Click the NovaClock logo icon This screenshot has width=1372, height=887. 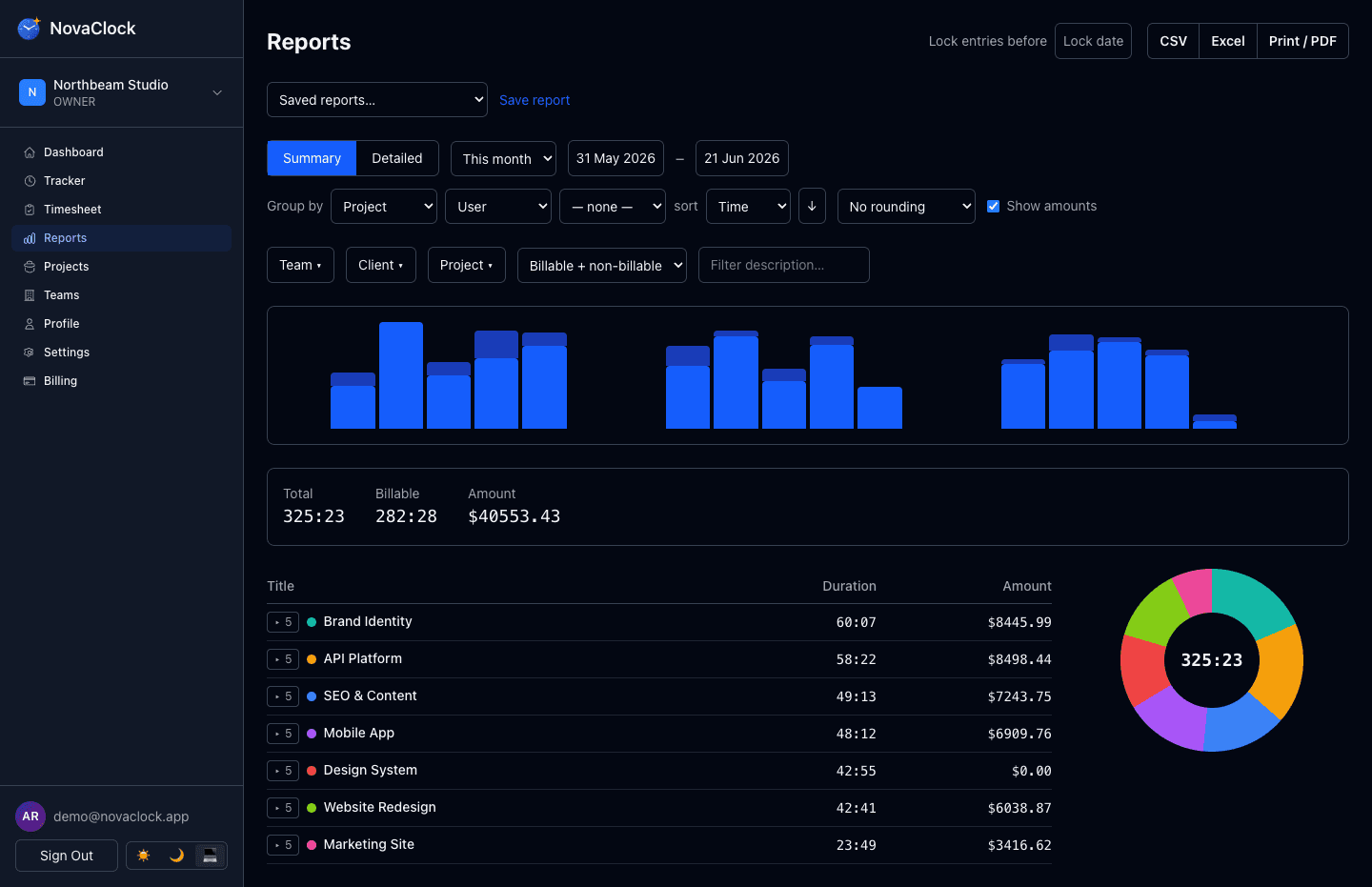(x=30, y=29)
